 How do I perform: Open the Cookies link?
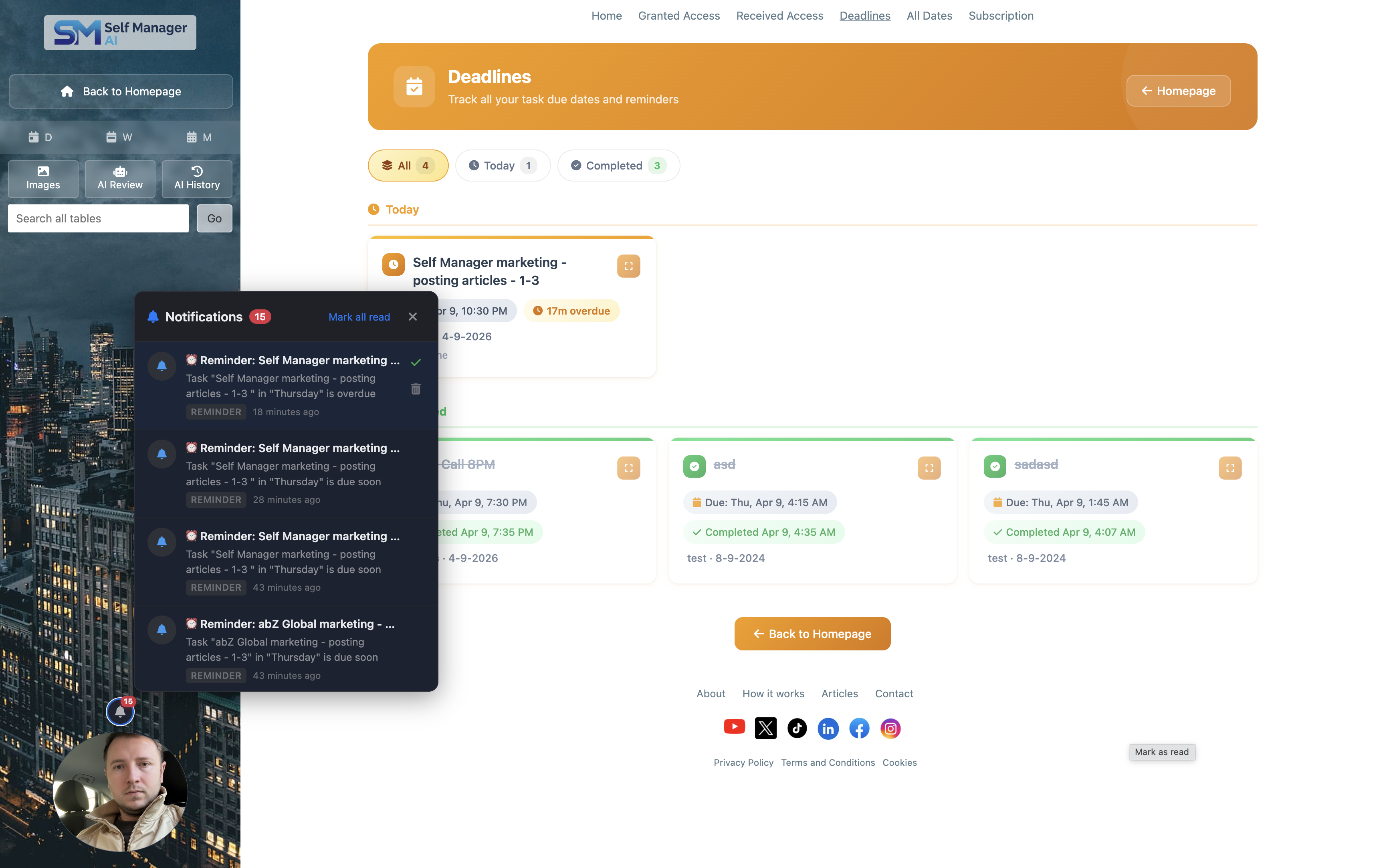coord(899,762)
